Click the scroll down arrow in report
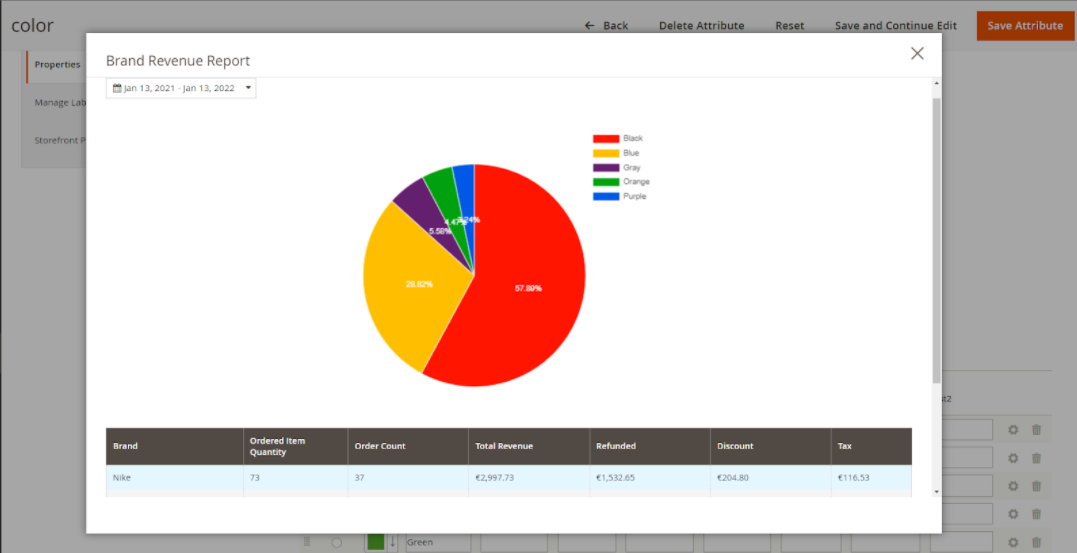The image size is (1077, 553). click(x=936, y=491)
